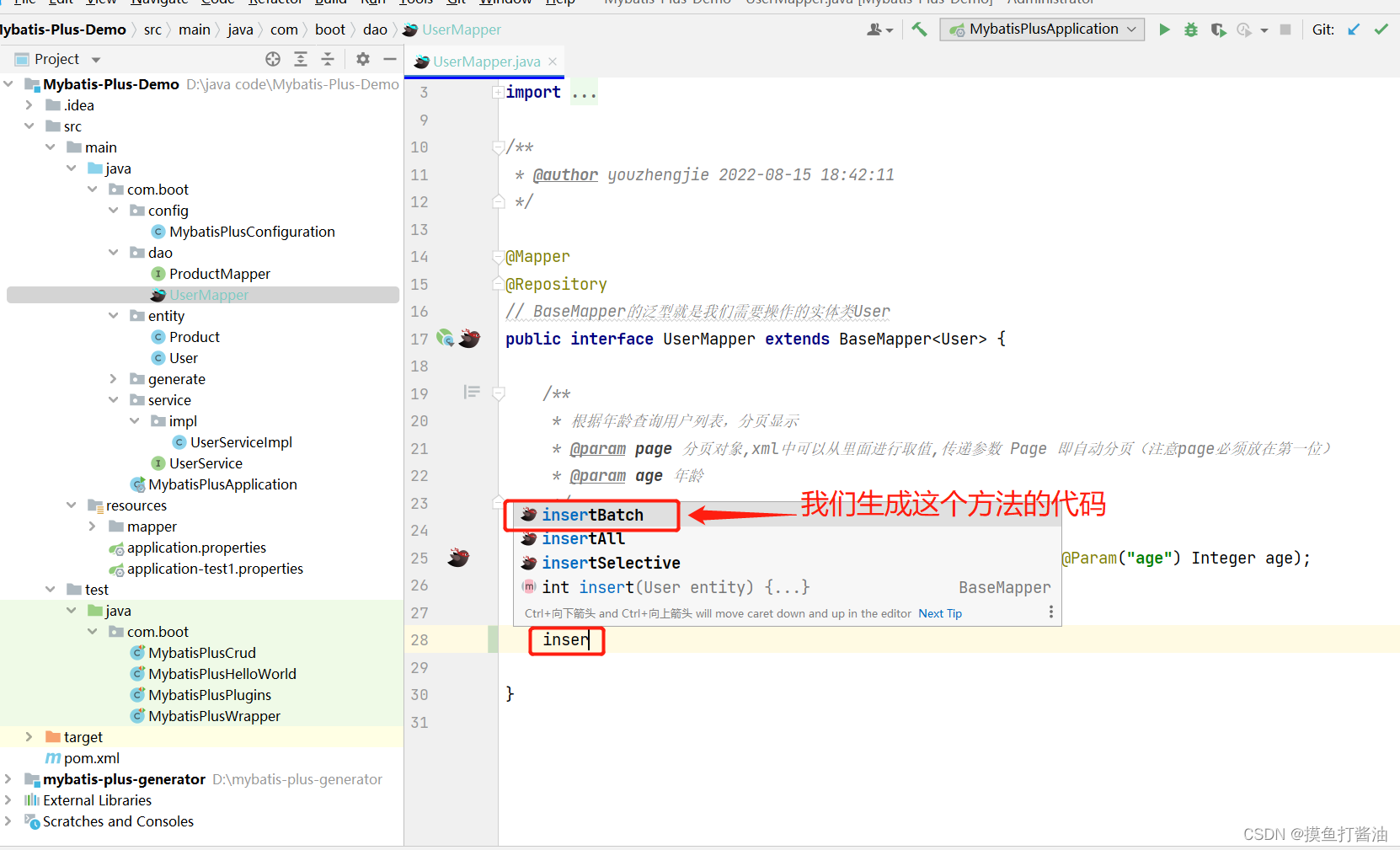Click Select Opened File target icon
This screenshot has height=850, width=1400.
coord(273,59)
